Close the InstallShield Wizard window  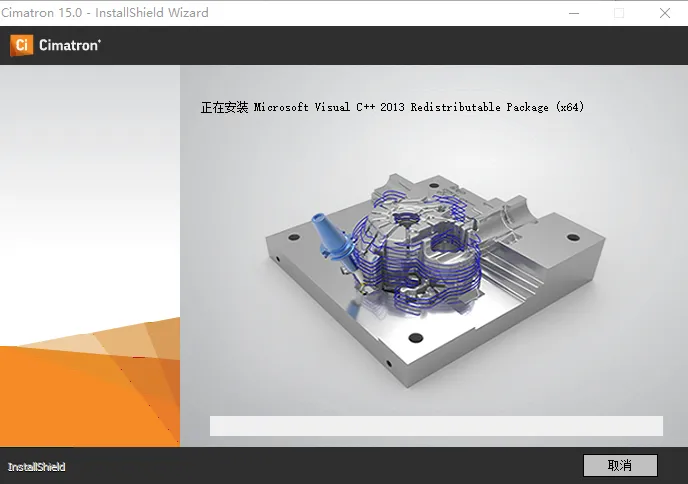coord(665,13)
